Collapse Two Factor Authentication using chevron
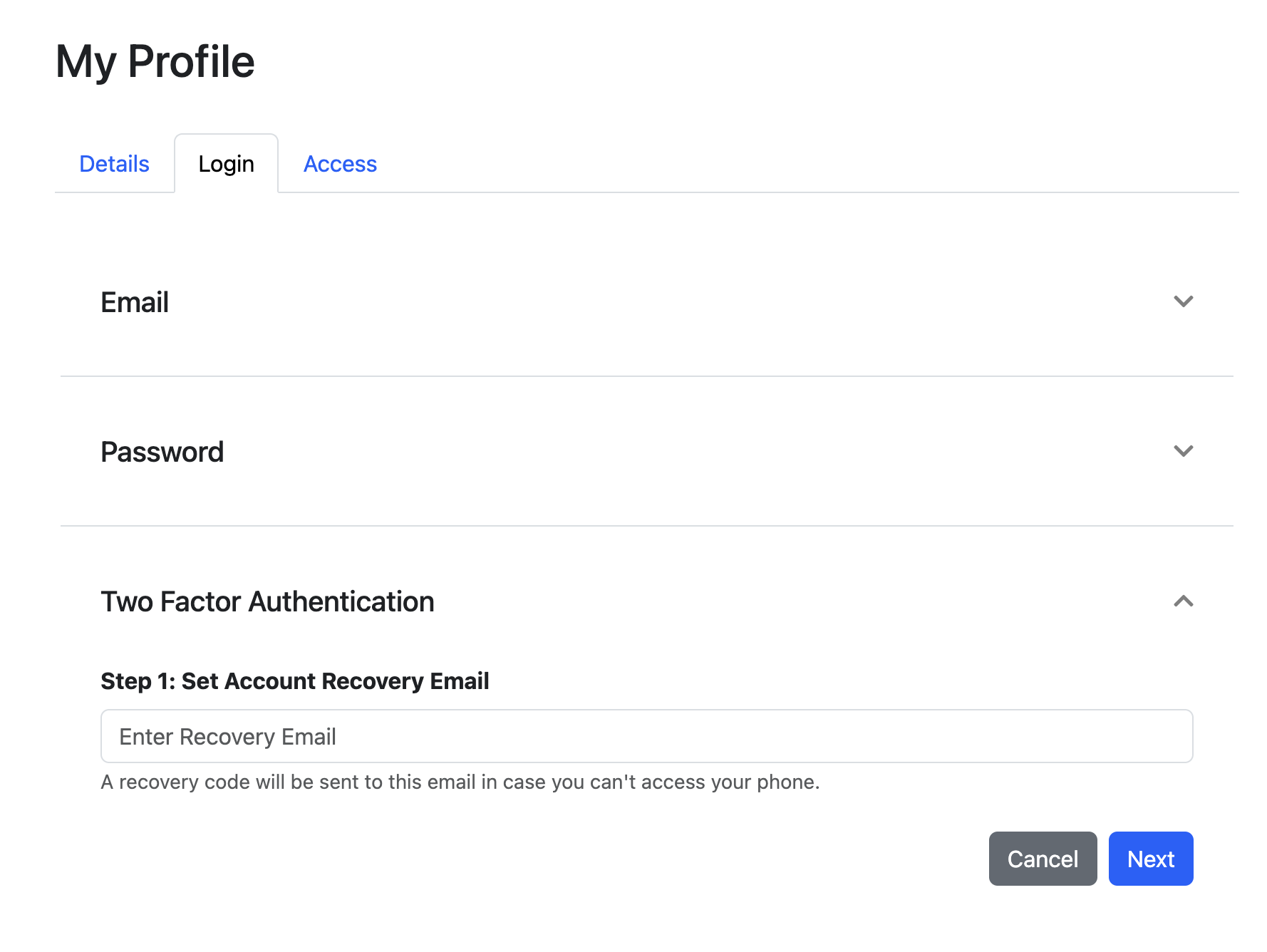This screenshot has width=1267, height=952. point(1183,601)
